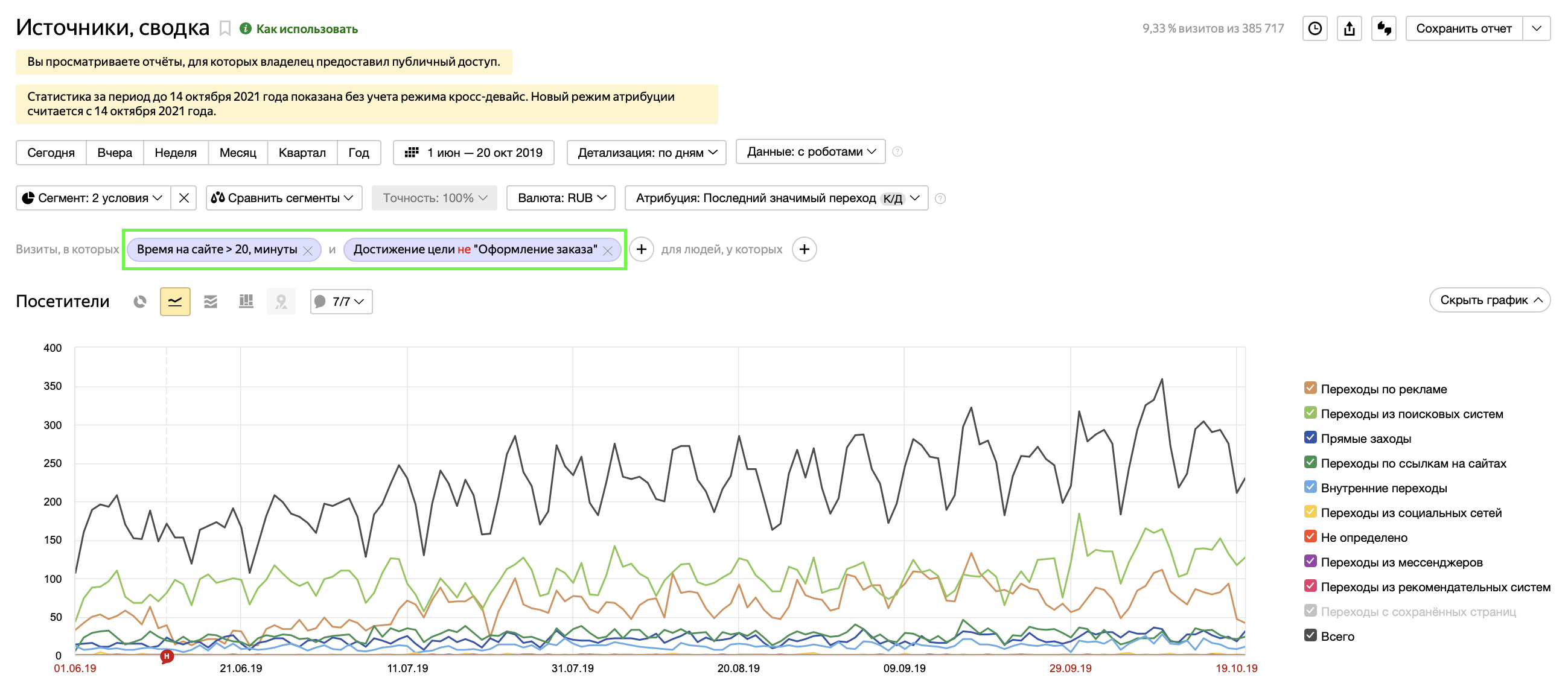
Task: Choose the bar chart view icon
Action: [x=246, y=301]
